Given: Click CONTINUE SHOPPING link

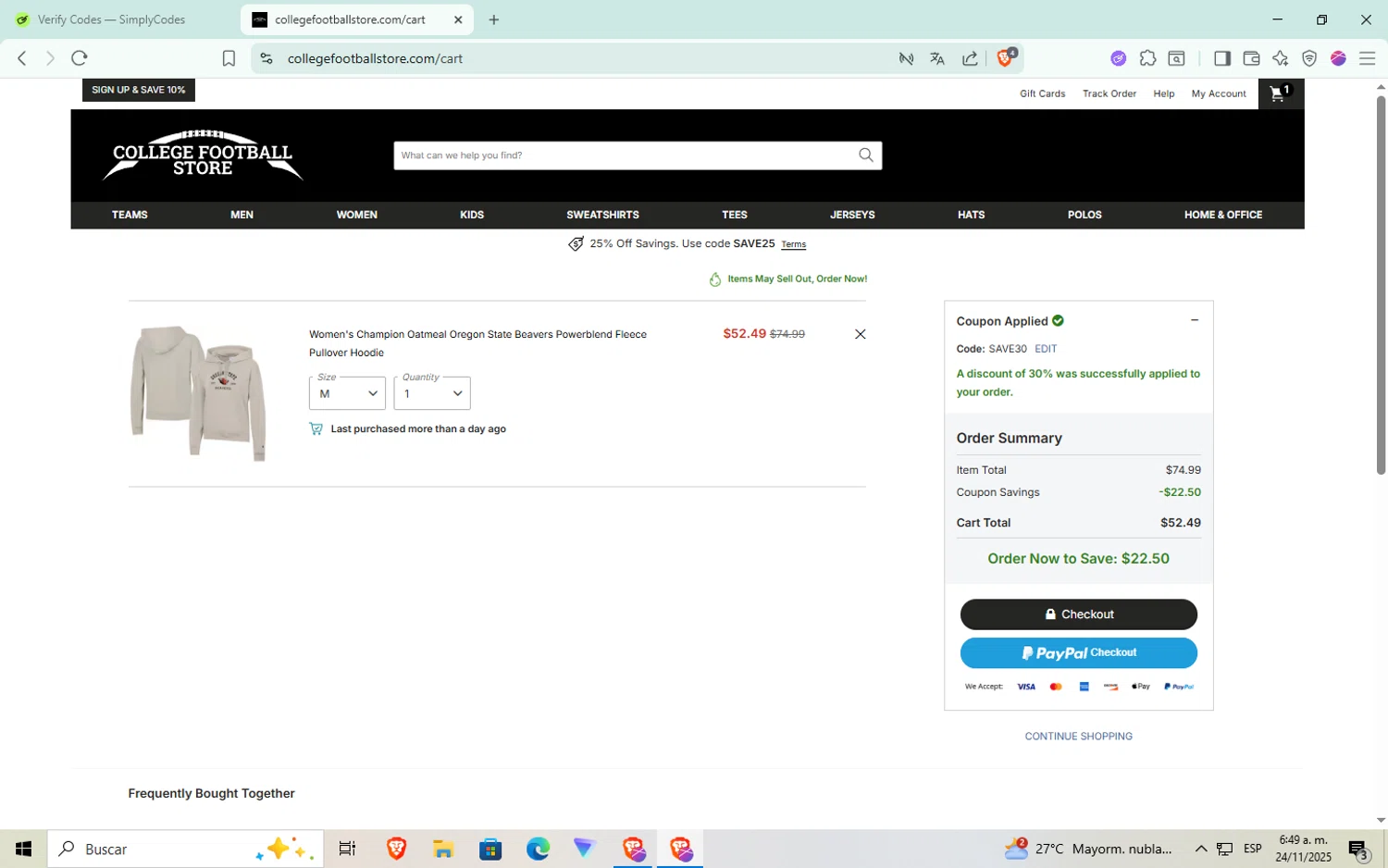Looking at the screenshot, I should (1078, 737).
